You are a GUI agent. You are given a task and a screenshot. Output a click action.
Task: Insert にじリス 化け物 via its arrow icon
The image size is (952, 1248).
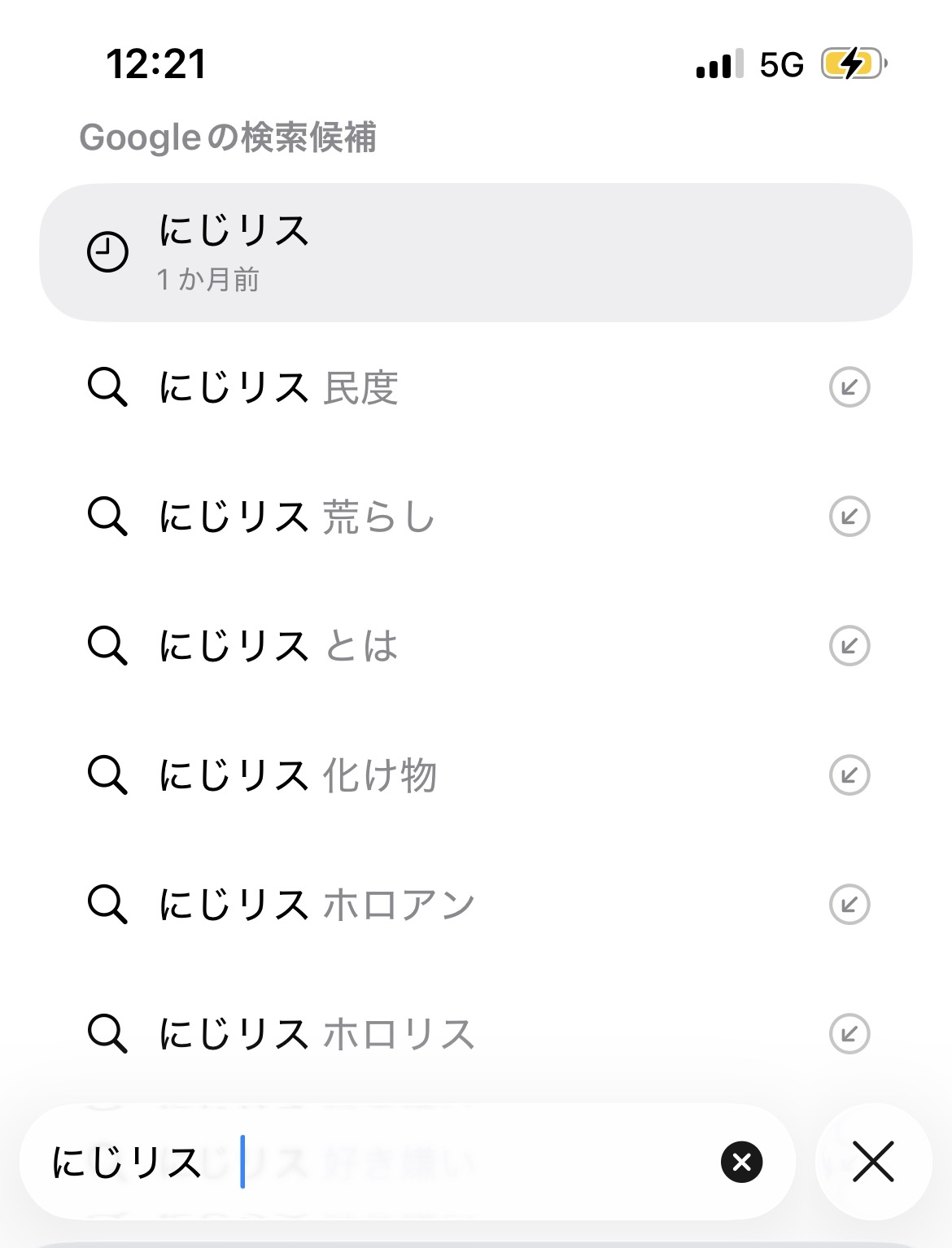point(849,775)
